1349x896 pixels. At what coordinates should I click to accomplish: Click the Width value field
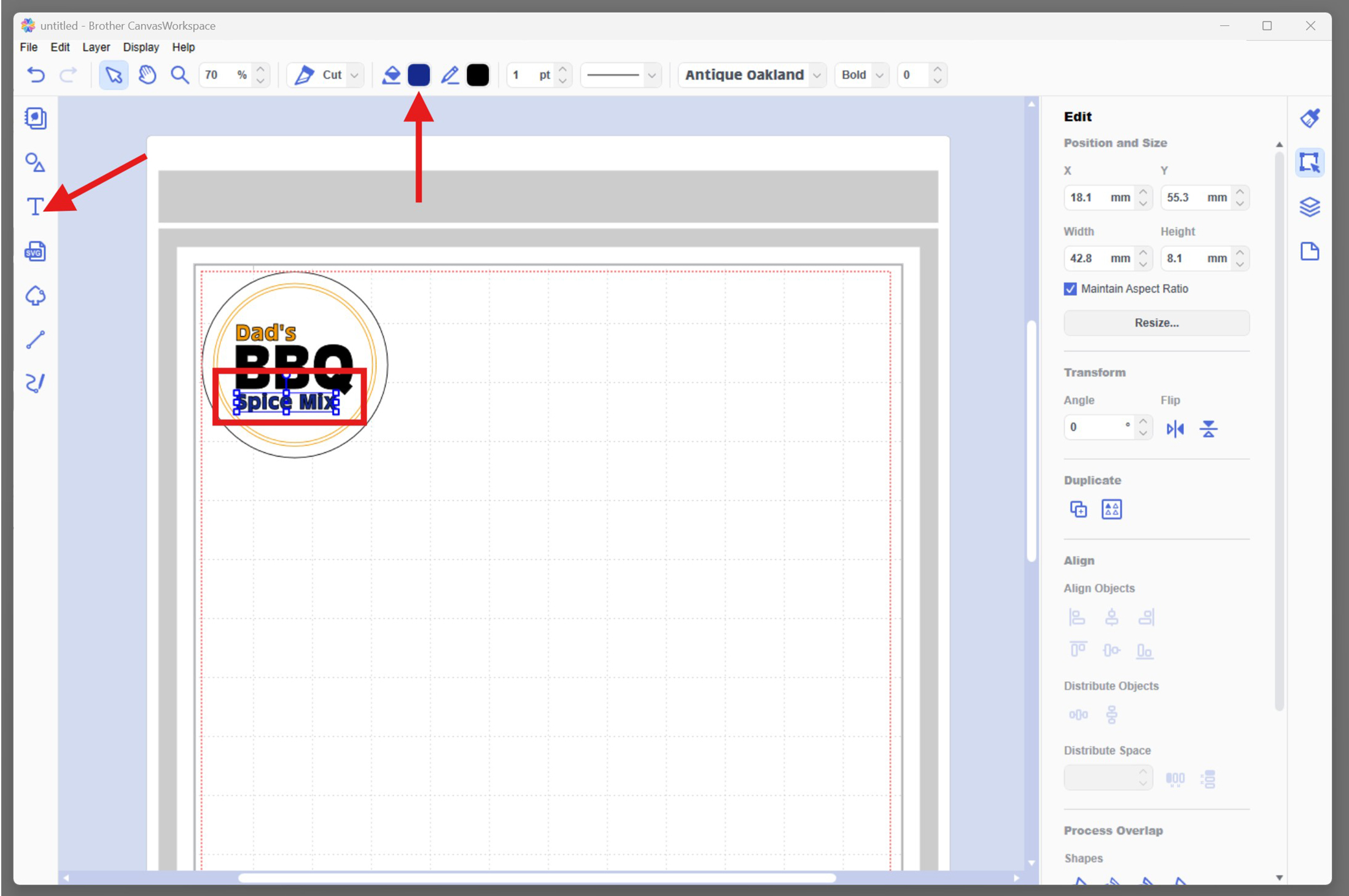tap(1100, 259)
